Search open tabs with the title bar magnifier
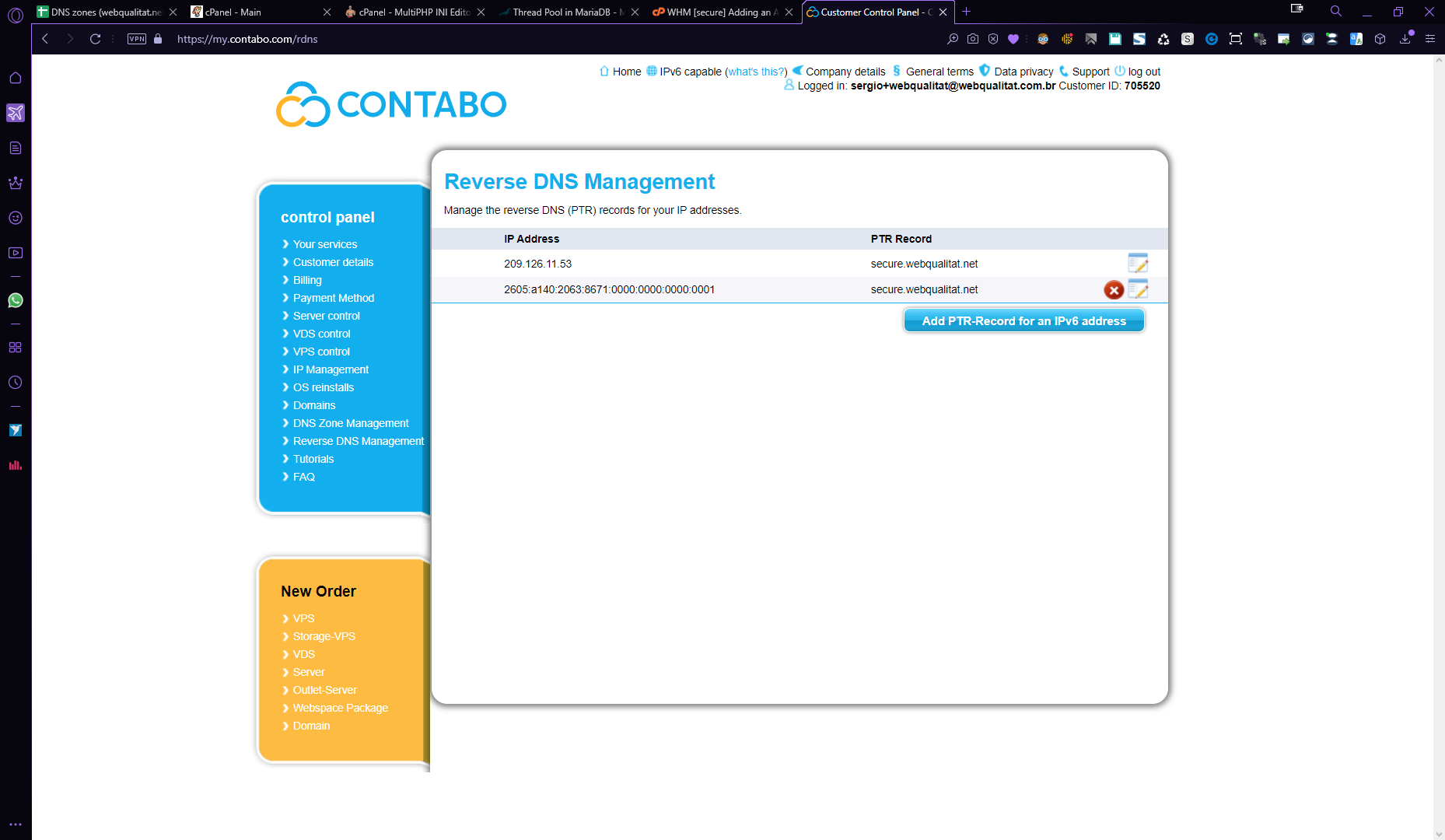1445x840 pixels. click(1336, 11)
